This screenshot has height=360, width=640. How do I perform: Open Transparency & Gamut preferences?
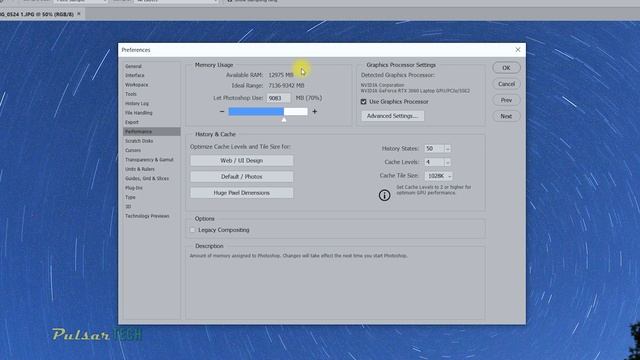tap(149, 160)
